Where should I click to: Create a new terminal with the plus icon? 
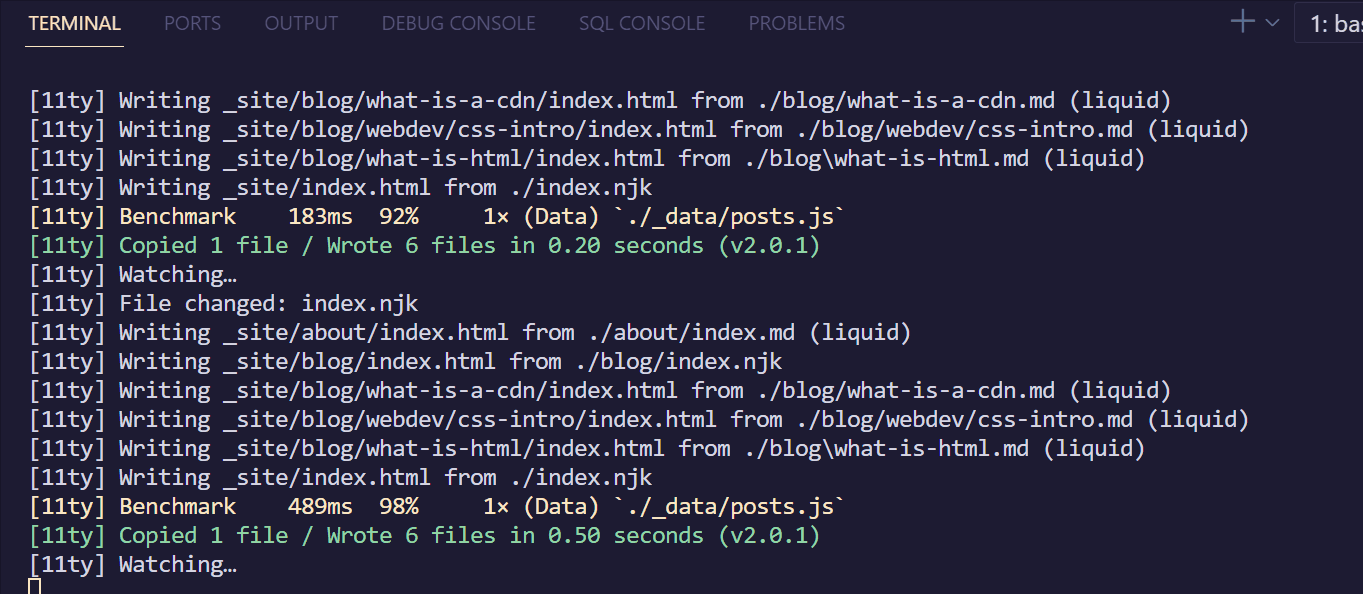1242,22
